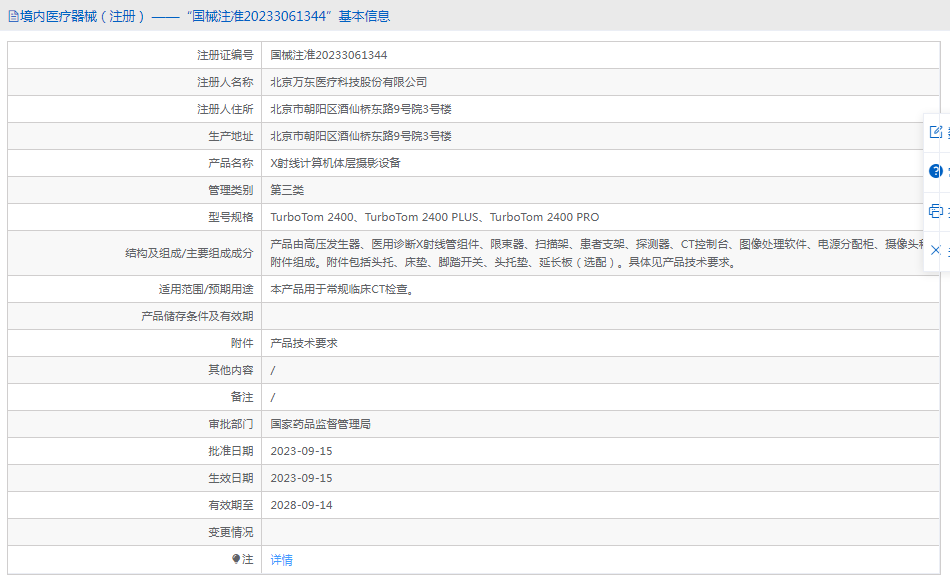Click the printer icon in side panel

click(935, 211)
